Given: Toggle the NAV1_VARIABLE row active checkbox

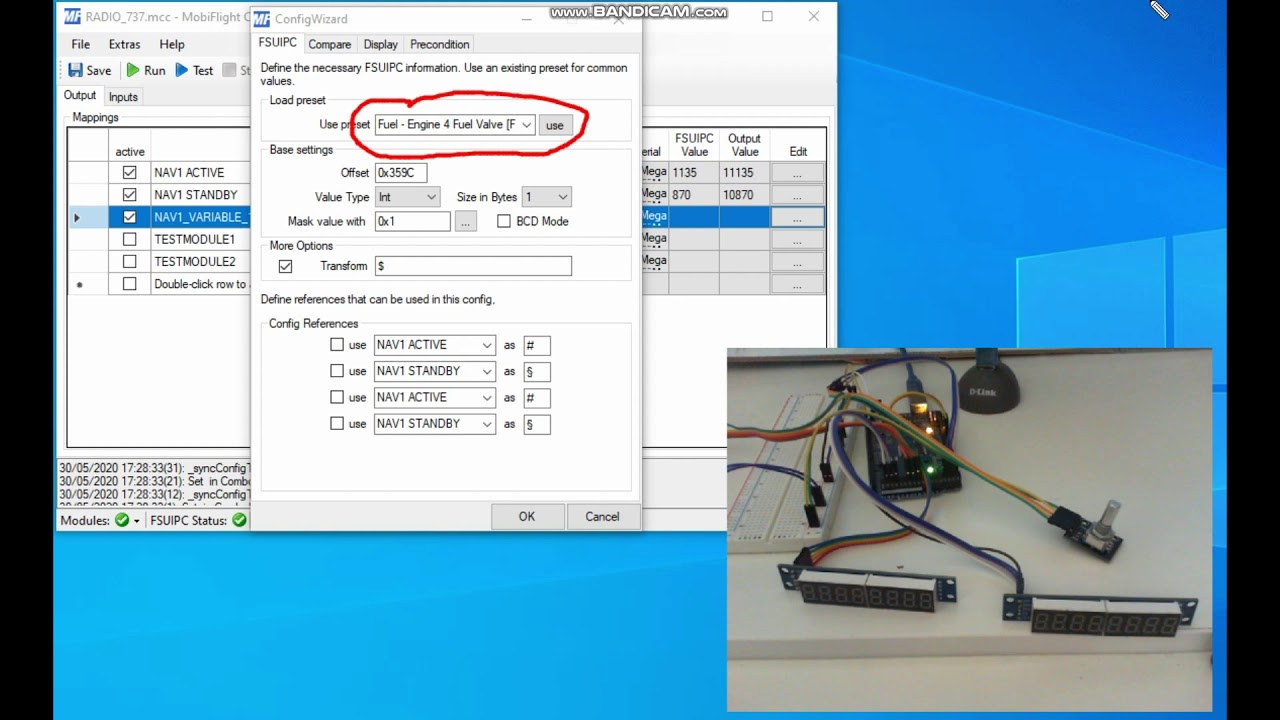Looking at the screenshot, I should pyautogui.click(x=129, y=216).
